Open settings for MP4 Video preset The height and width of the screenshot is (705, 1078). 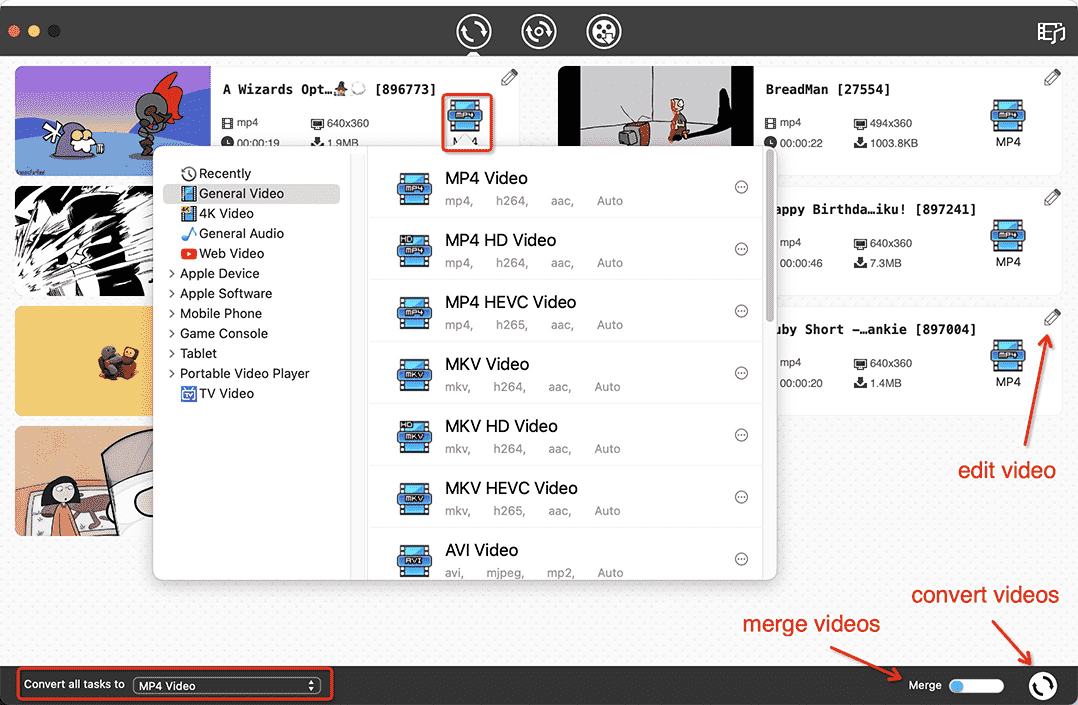tap(741, 187)
